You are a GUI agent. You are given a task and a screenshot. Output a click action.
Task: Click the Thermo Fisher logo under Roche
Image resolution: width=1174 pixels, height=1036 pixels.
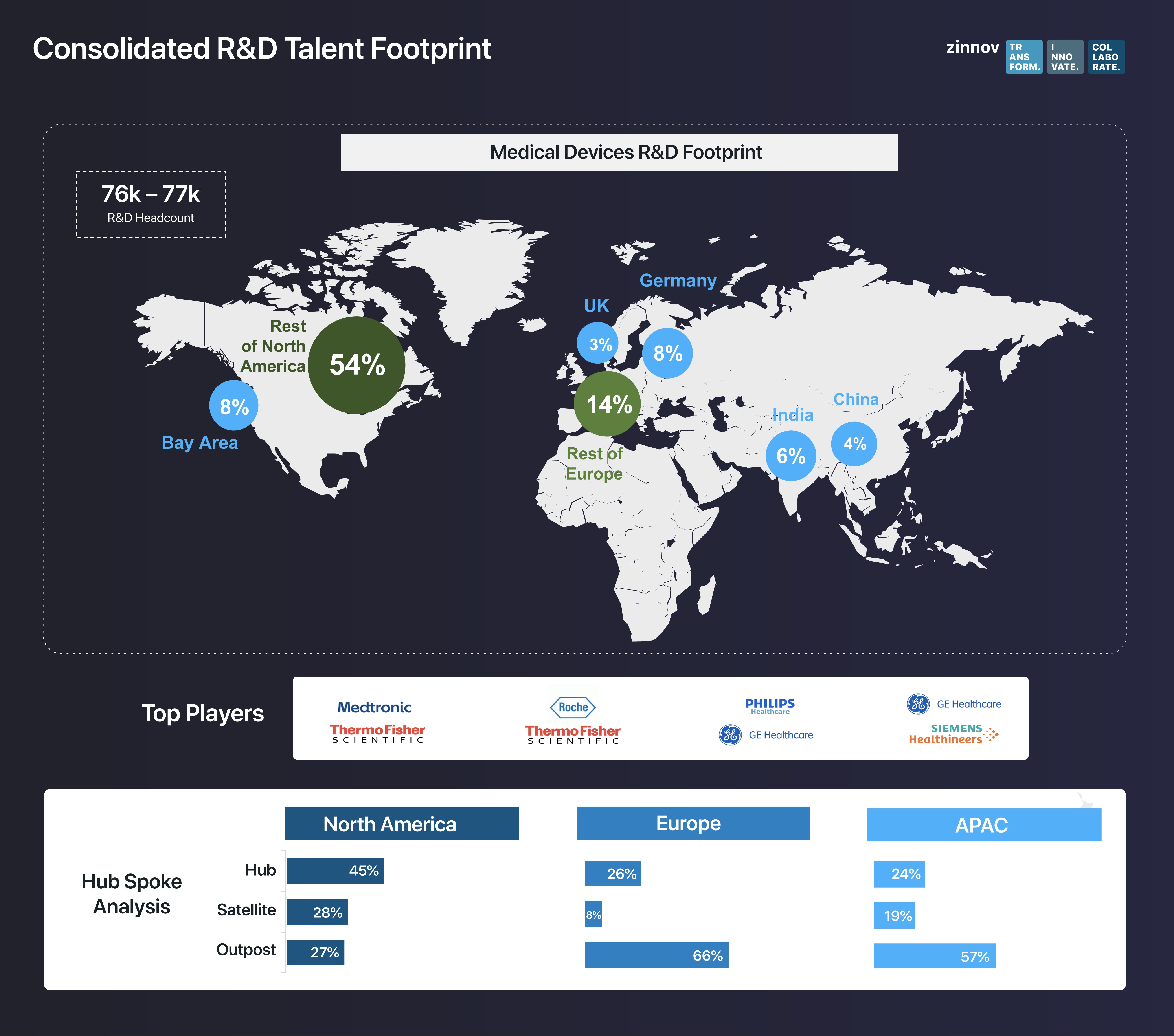click(x=573, y=735)
